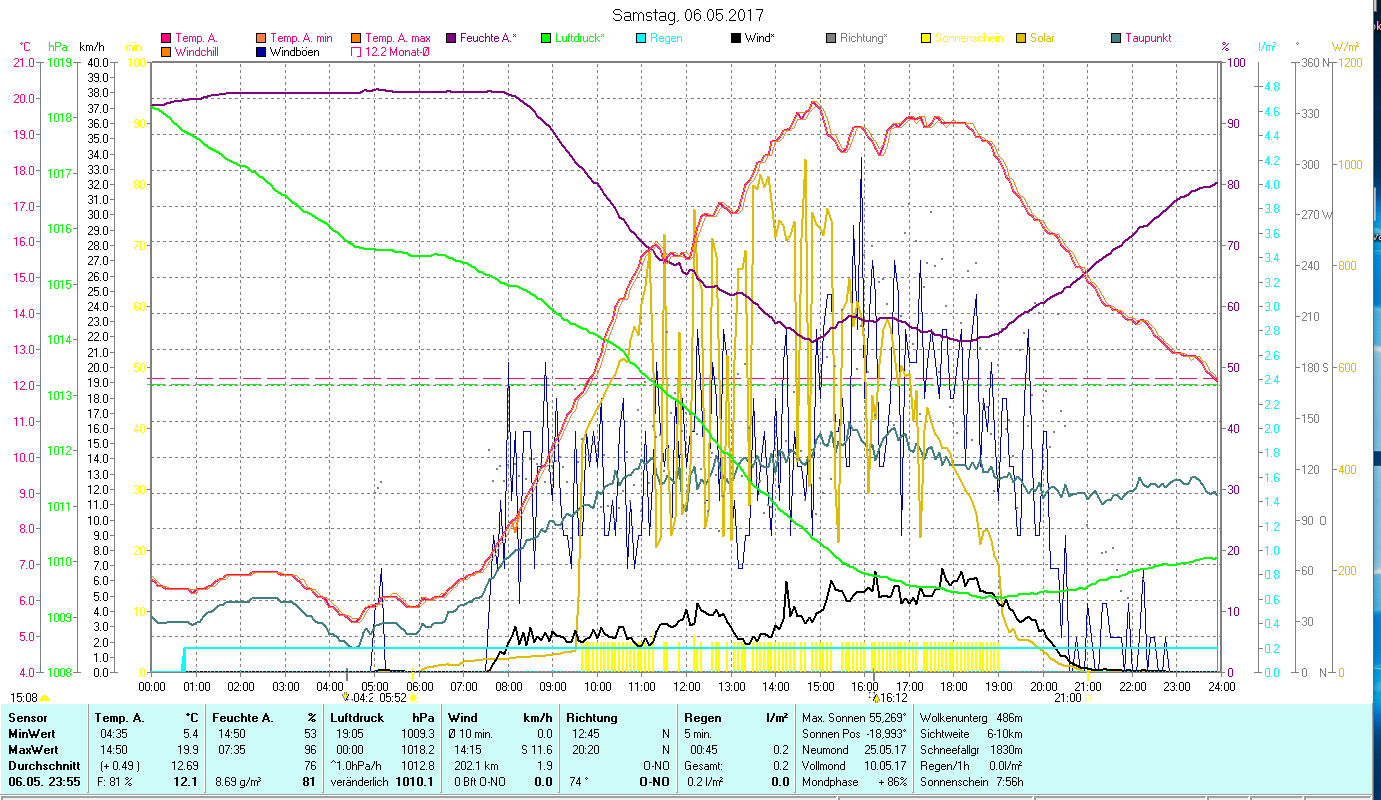
Task: Click the sunset marker at 21:00
Action: point(1088,698)
